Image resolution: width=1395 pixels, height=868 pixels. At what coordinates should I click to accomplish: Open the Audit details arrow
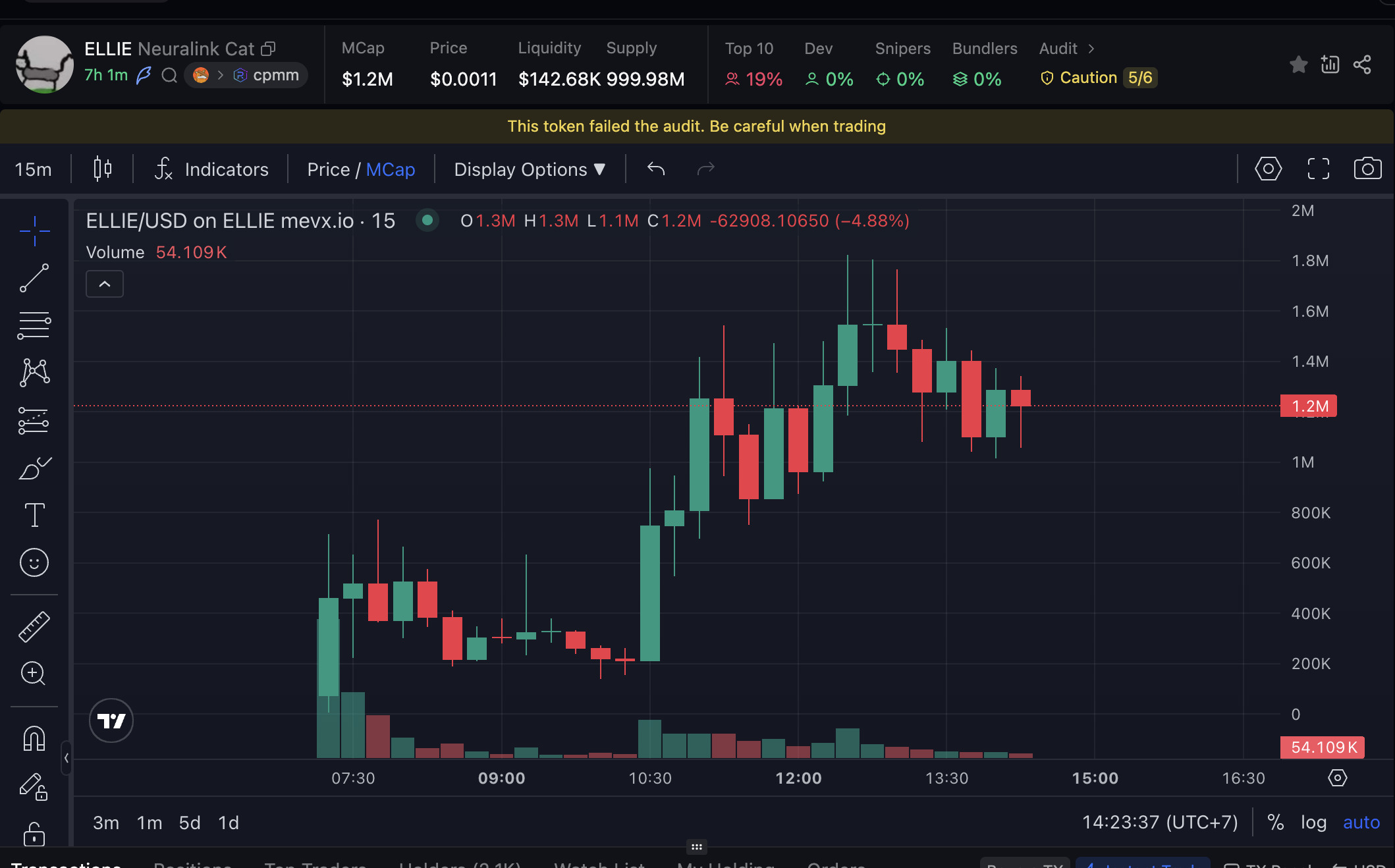[x=1091, y=49]
